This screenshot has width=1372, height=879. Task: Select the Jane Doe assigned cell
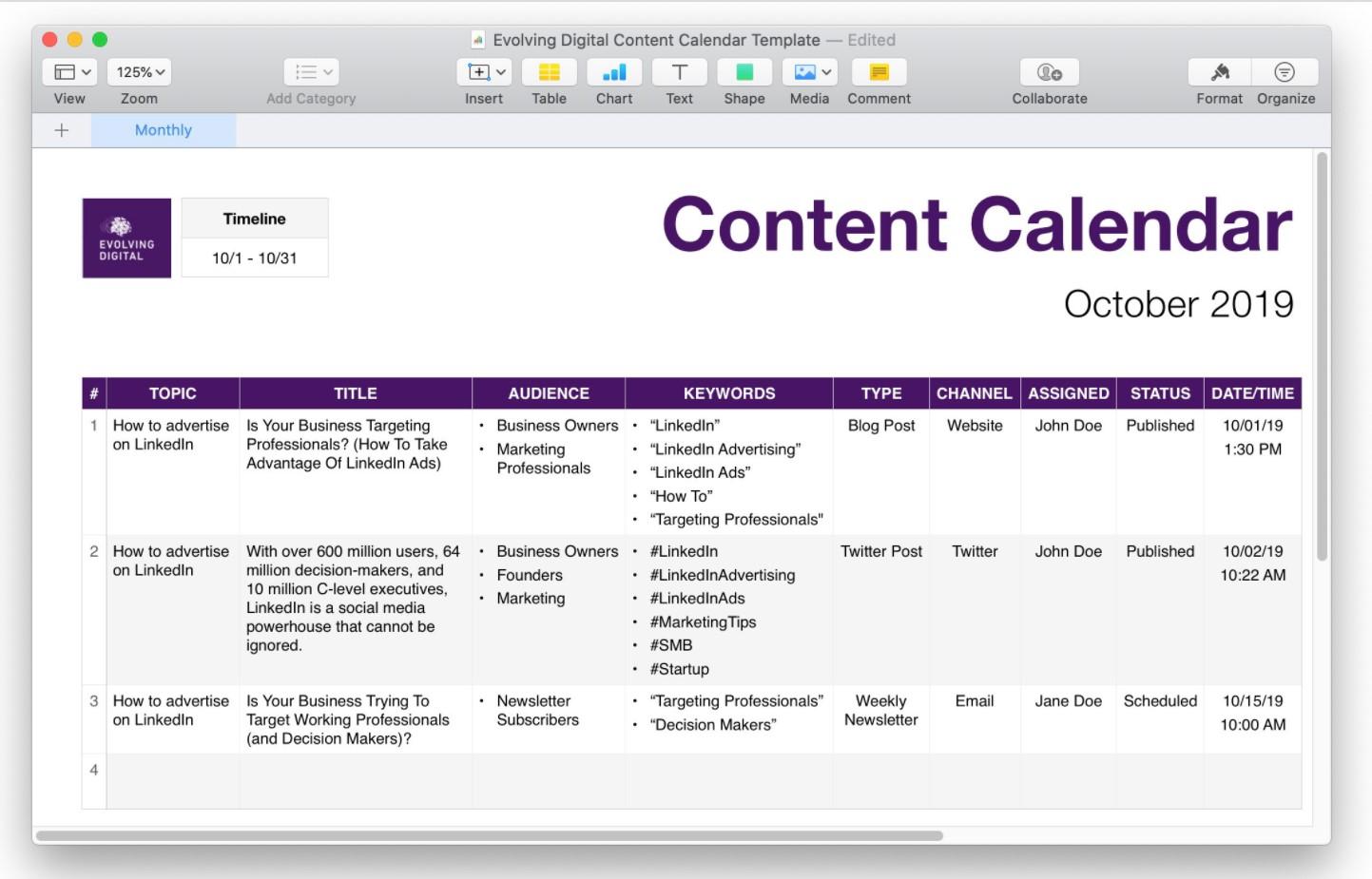1069,719
